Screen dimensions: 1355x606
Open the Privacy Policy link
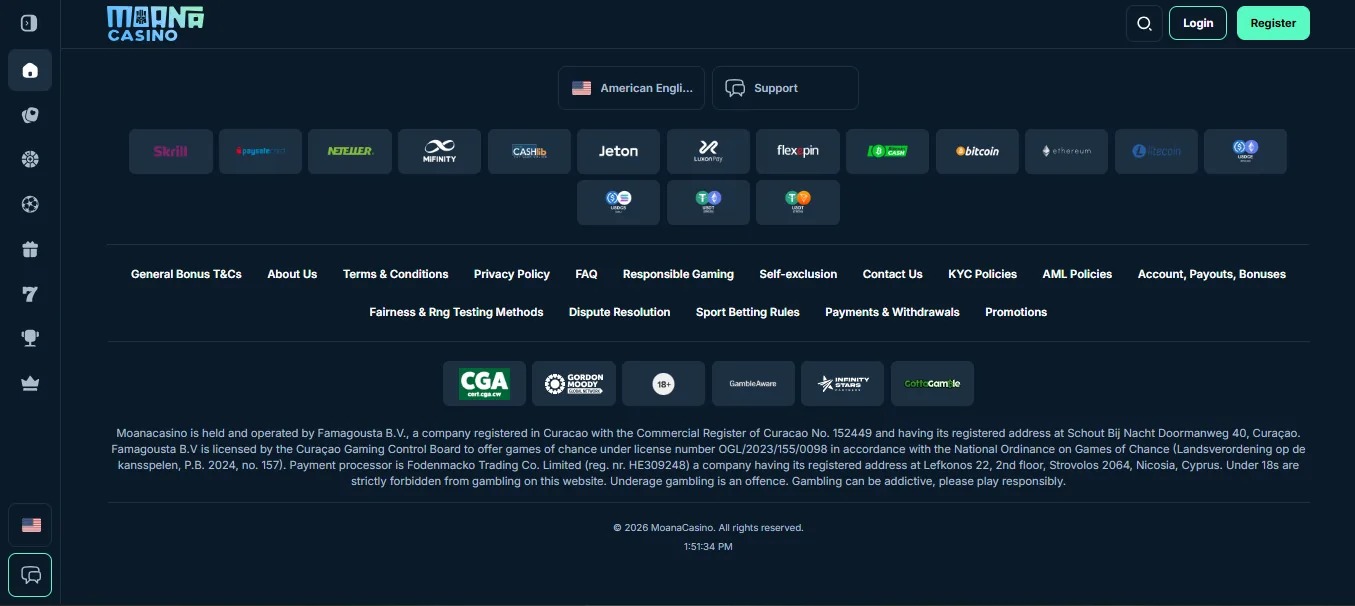click(x=512, y=274)
